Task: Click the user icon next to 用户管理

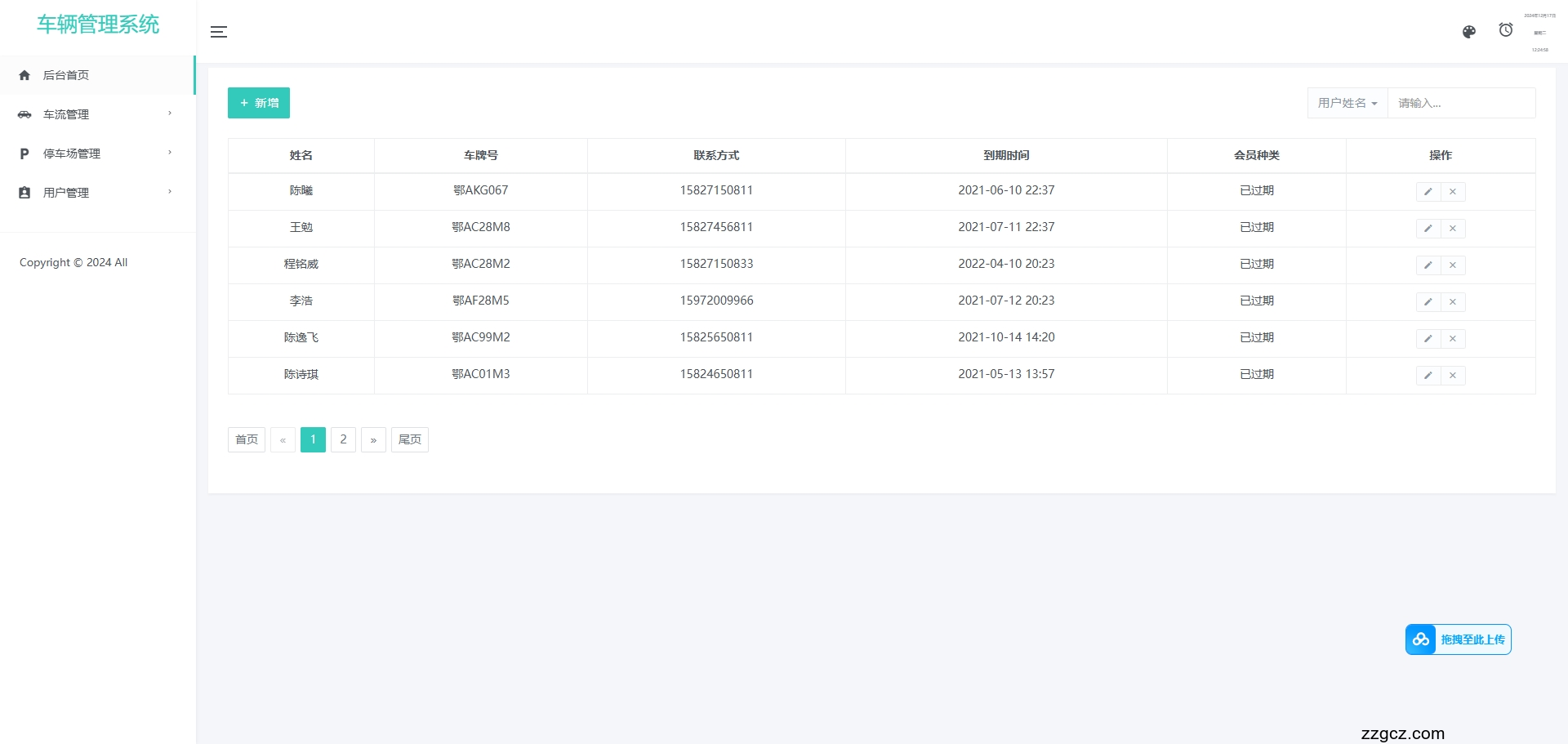Action: click(24, 192)
